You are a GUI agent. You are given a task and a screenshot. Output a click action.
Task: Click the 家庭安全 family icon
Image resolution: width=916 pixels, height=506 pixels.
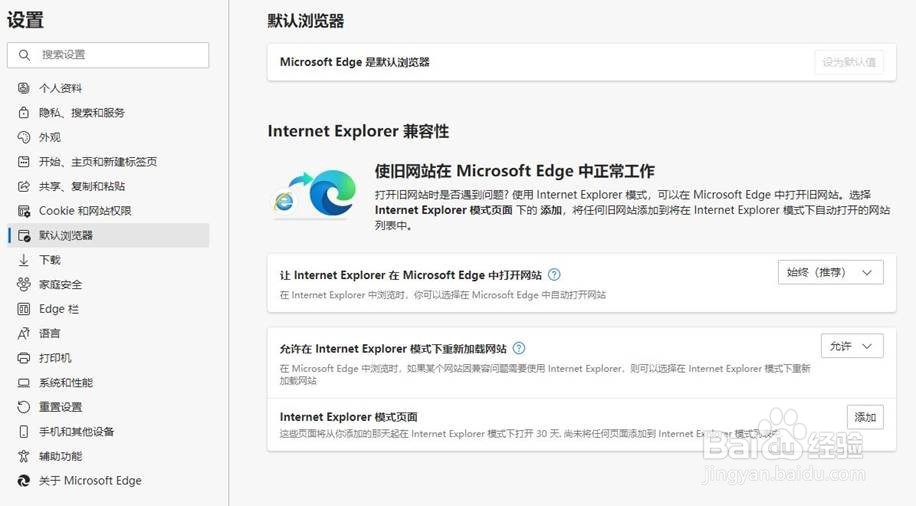pyautogui.click(x=23, y=285)
